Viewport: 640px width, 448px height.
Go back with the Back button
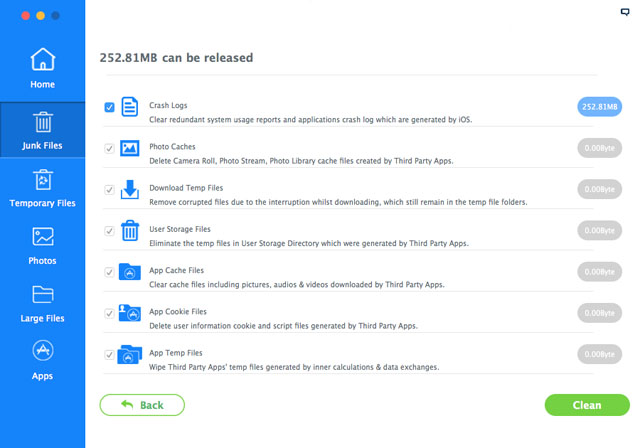pos(142,405)
